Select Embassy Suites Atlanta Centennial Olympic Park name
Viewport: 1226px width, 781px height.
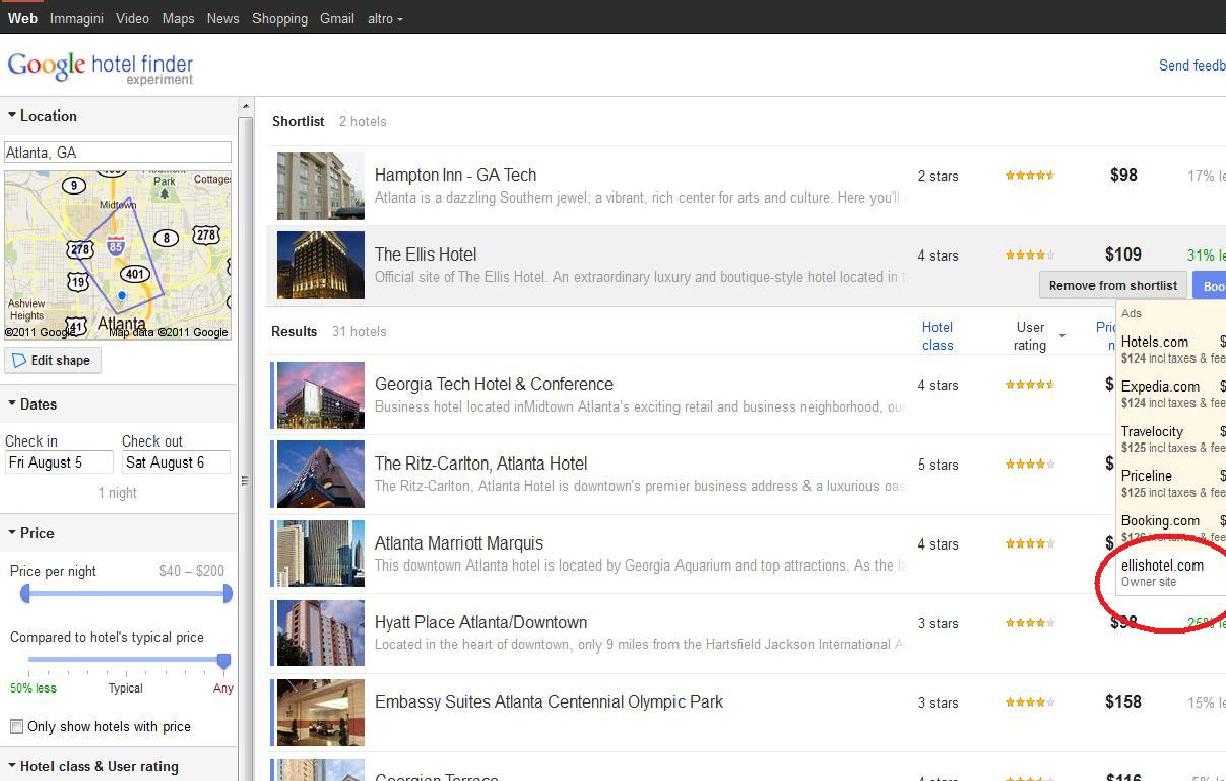coord(549,702)
